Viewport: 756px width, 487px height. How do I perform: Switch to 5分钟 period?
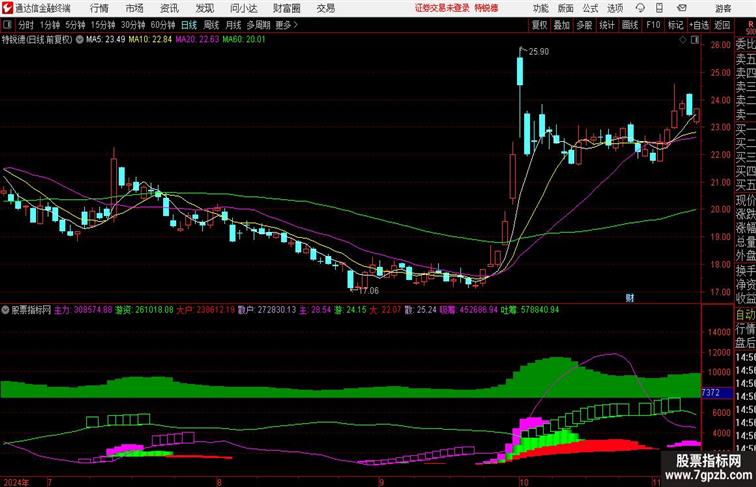click(x=75, y=25)
